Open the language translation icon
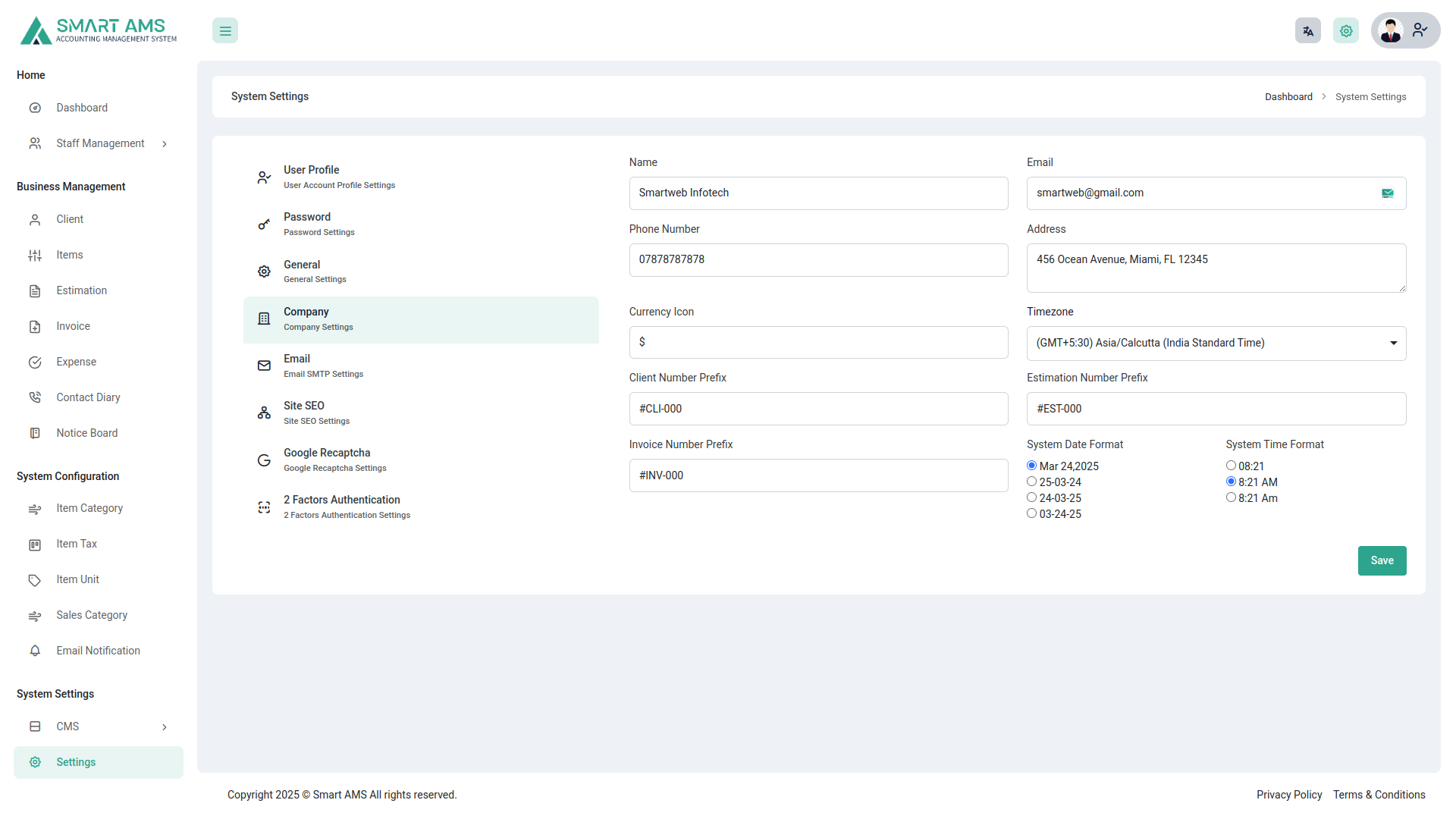 tap(1307, 31)
